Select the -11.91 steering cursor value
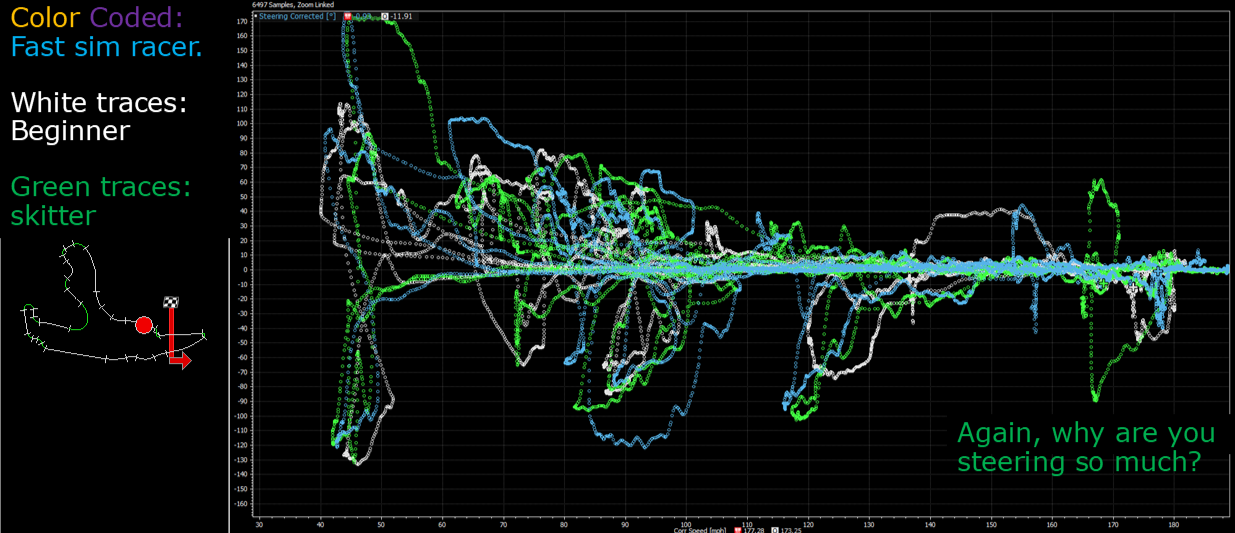Image resolution: width=1235 pixels, height=533 pixels. click(x=401, y=16)
